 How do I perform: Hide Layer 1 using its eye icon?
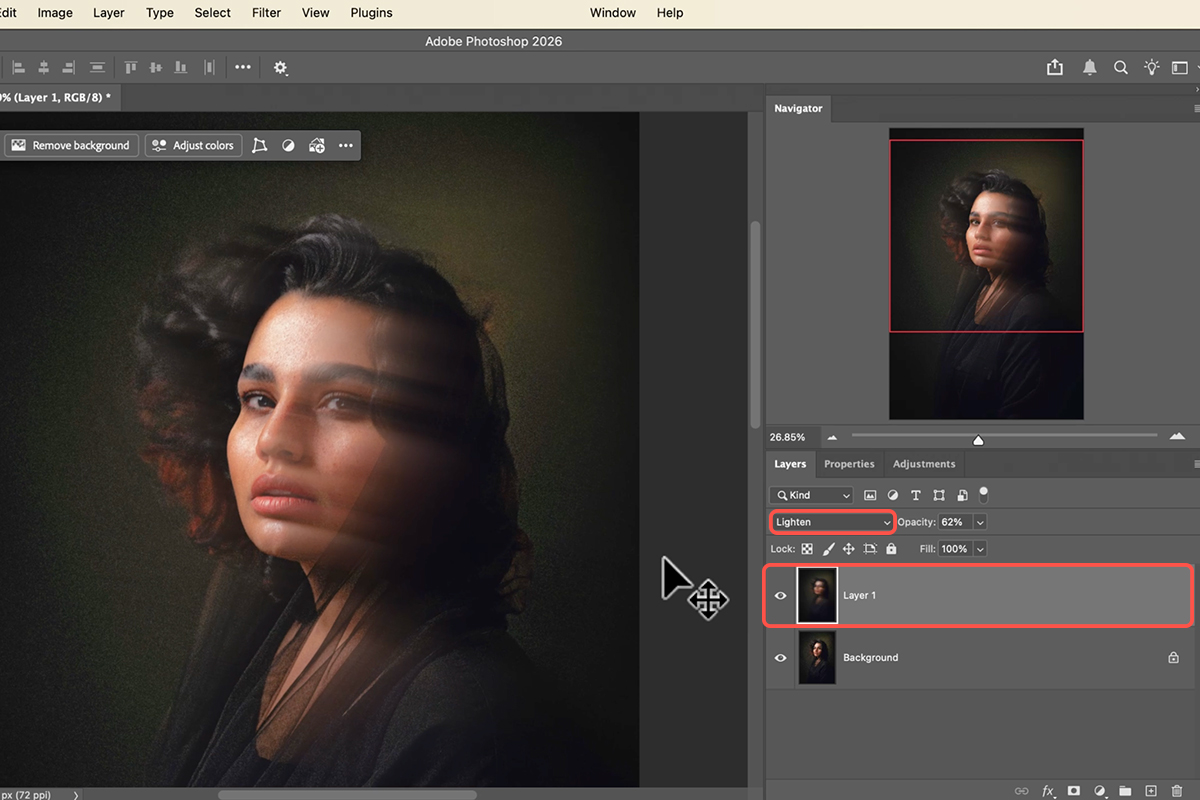pyautogui.click(x=781, y=595)
